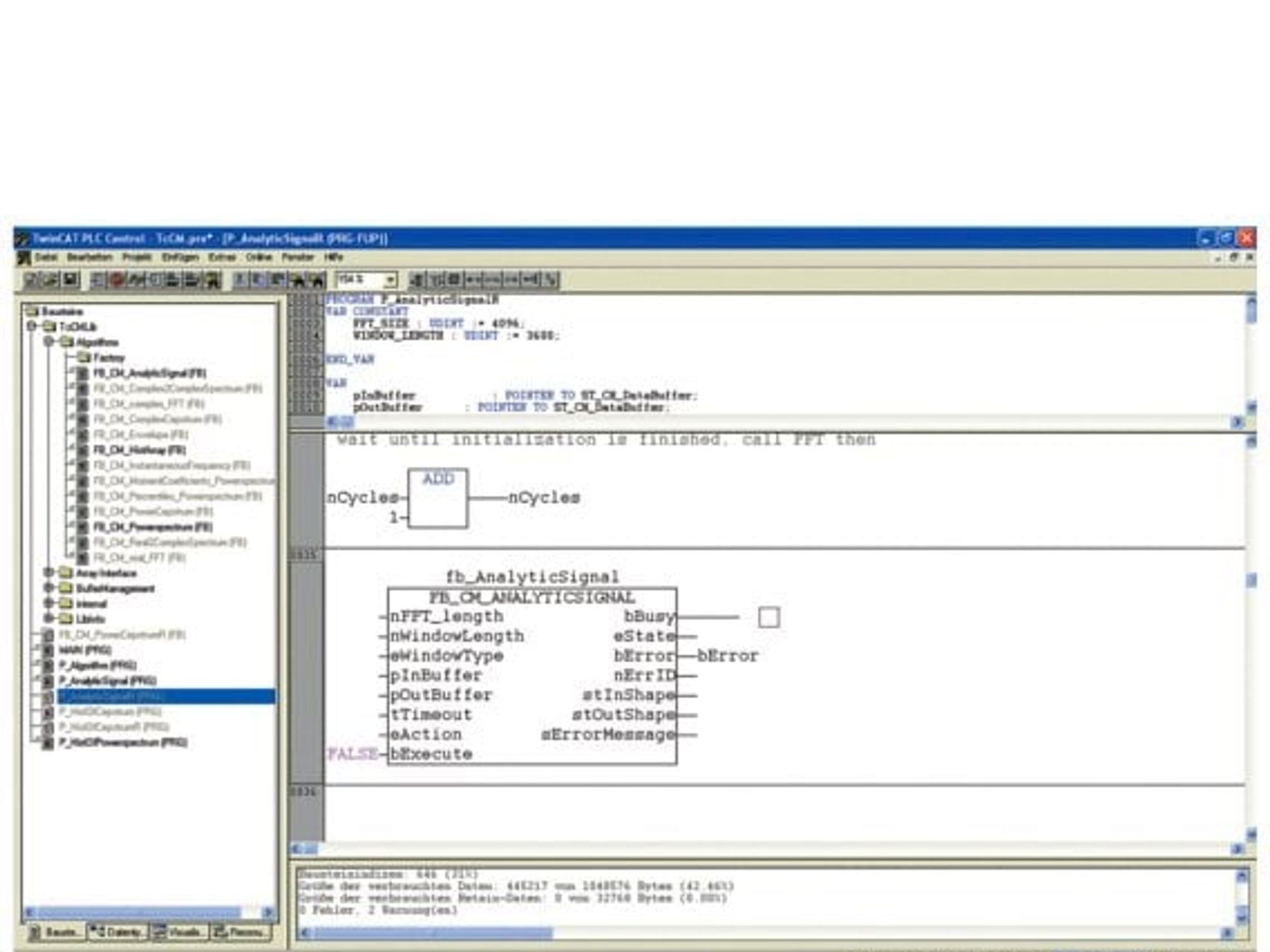Select FB_CM_PowerCepstrum (FB) under Algorithms
1270x952 pixels.
153,512
